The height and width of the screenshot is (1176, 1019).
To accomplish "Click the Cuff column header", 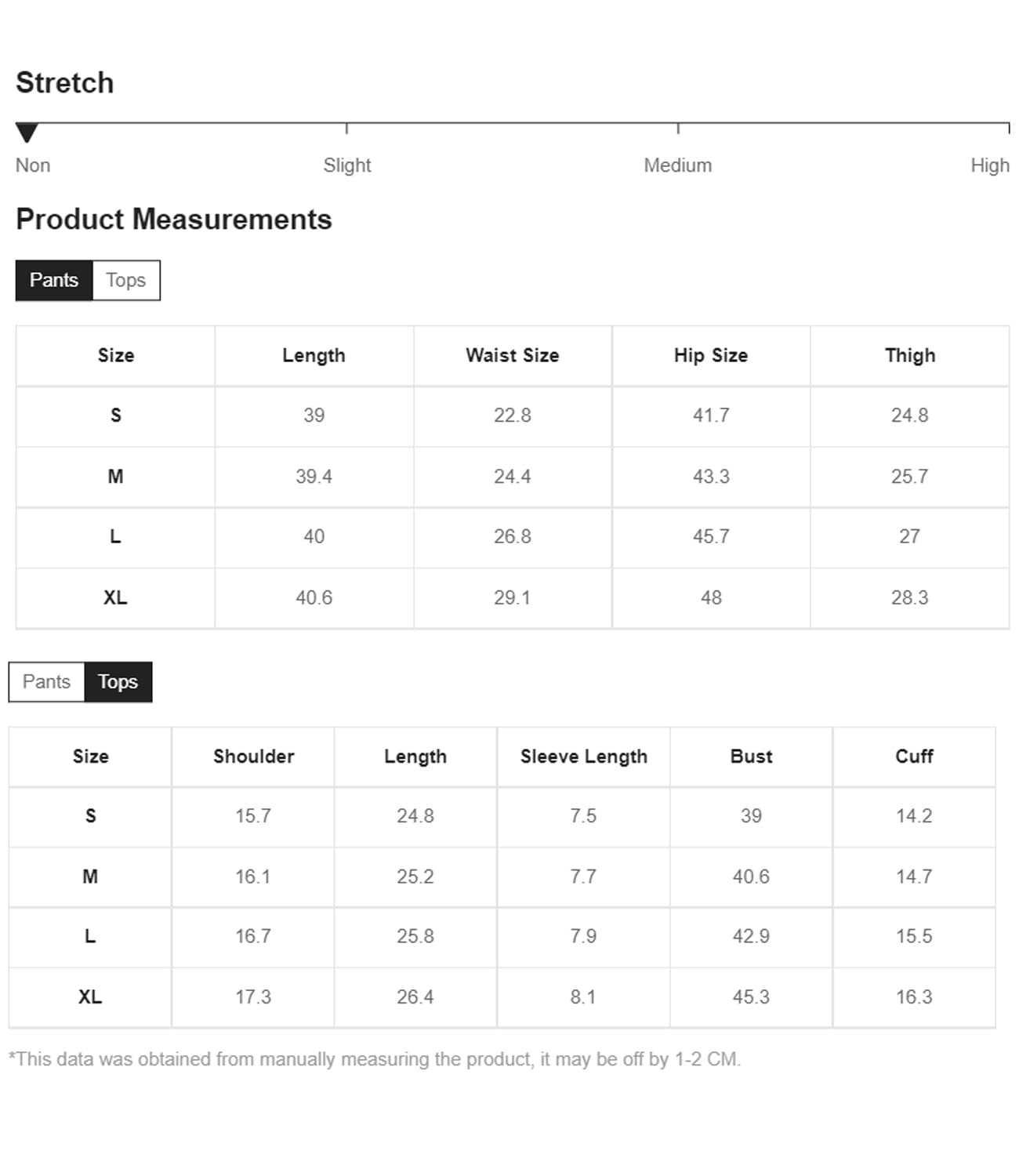I will [914, 757].
